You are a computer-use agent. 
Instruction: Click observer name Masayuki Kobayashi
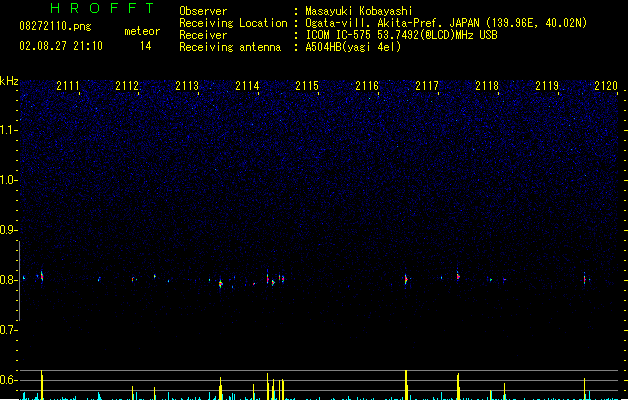359,11
